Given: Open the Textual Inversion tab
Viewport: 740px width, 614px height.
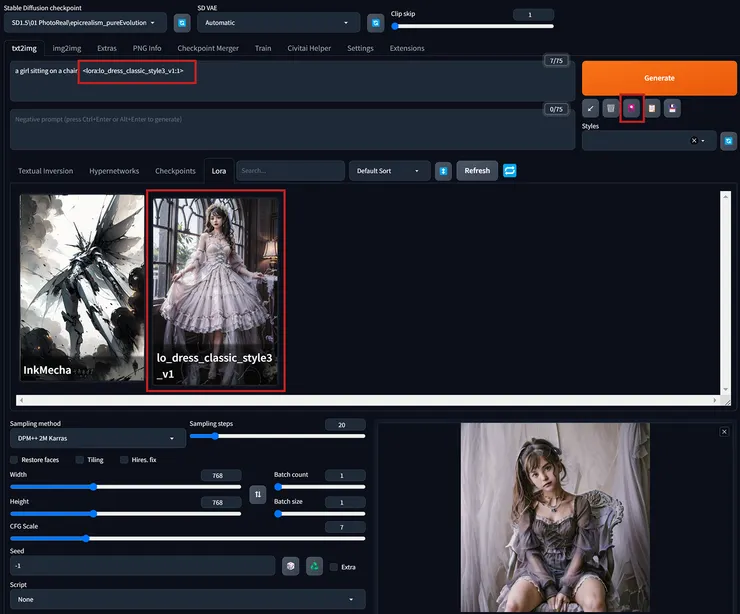Looking at the screenshot, I should tap(45, 171).
